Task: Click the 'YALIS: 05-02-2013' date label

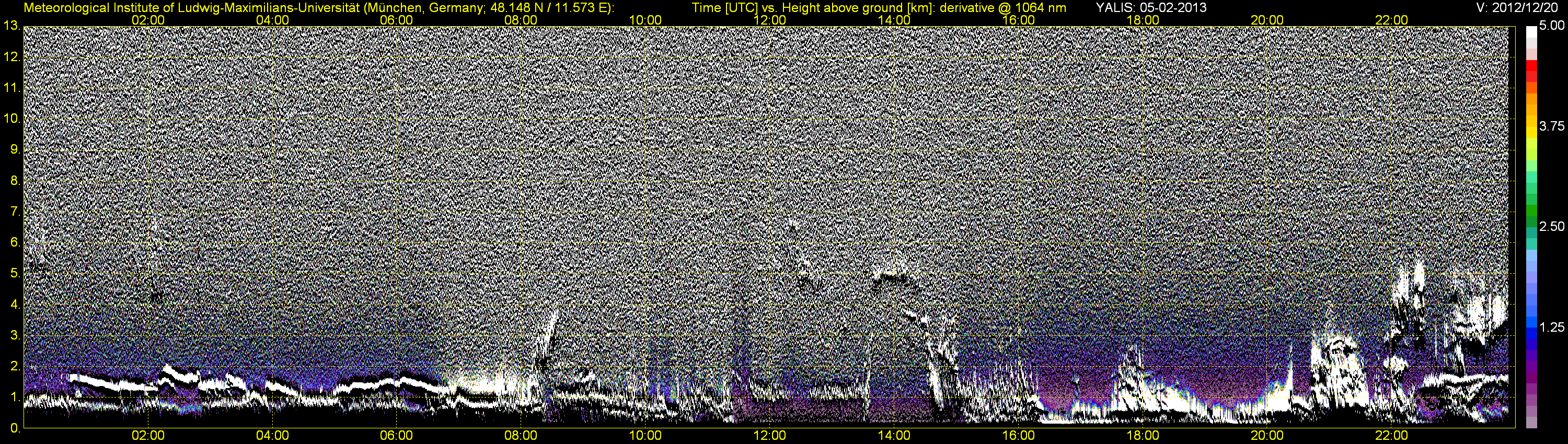Action: (1151, 8)
